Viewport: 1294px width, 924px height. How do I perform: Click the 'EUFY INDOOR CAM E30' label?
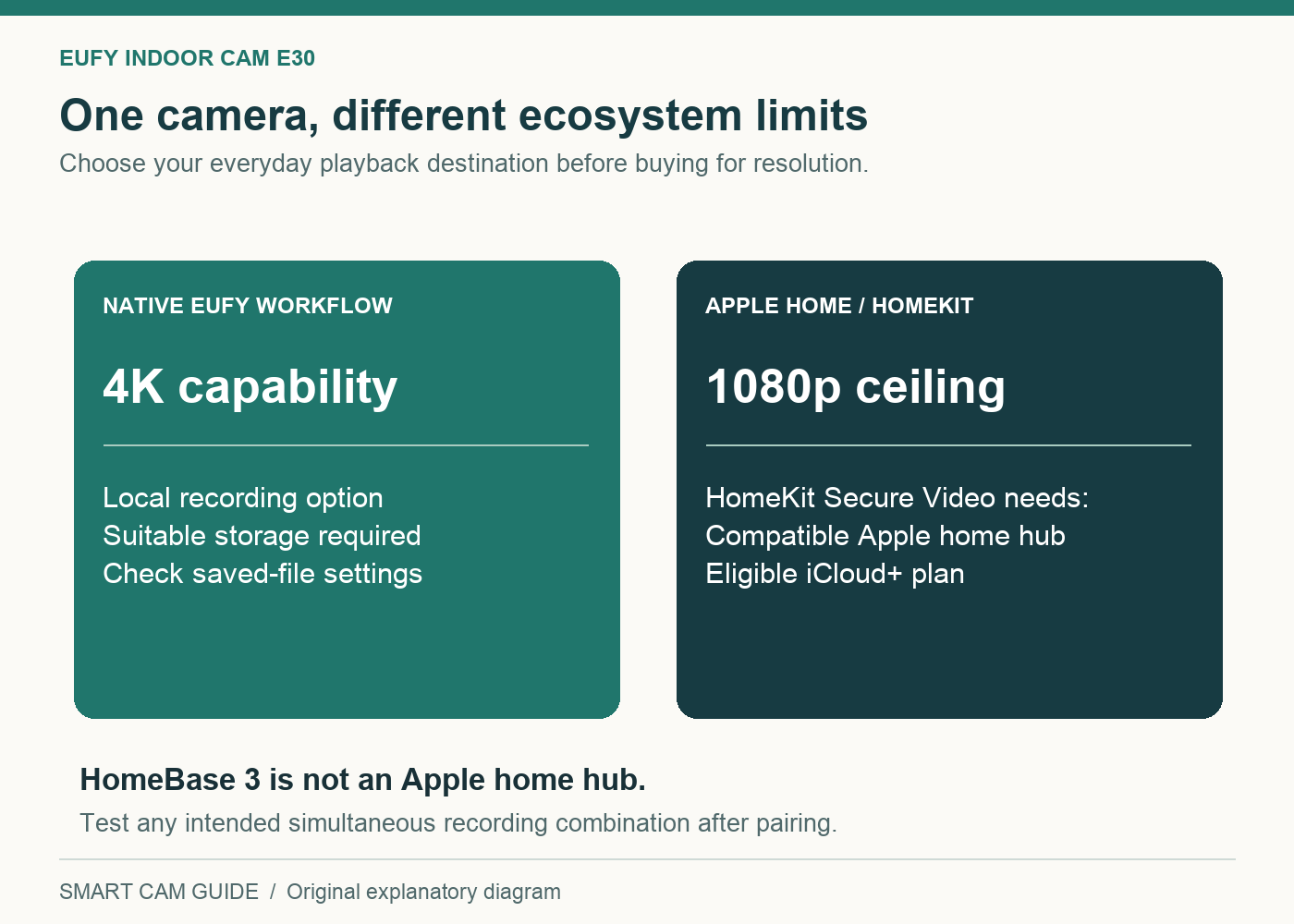[x=187, y=58]
